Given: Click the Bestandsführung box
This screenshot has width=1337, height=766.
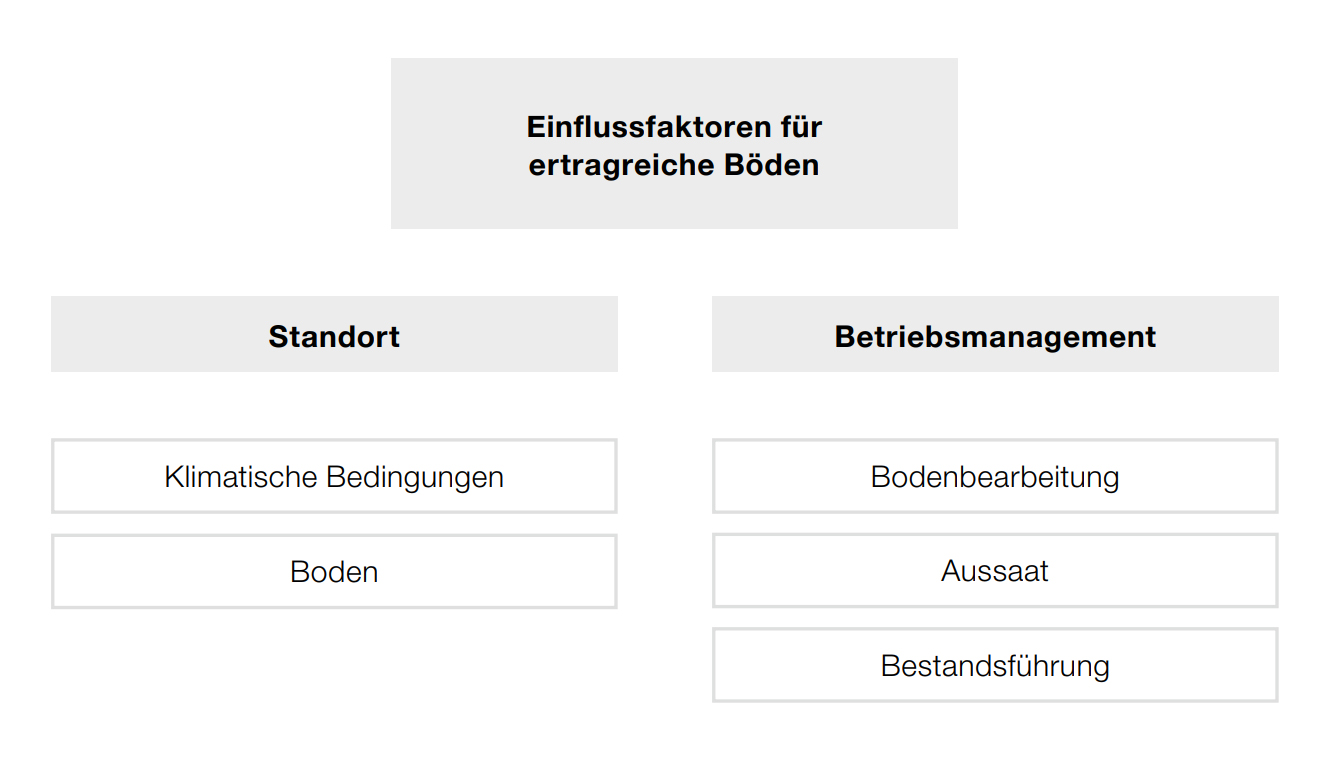Looking at the screenshot, I should [995, 665].
